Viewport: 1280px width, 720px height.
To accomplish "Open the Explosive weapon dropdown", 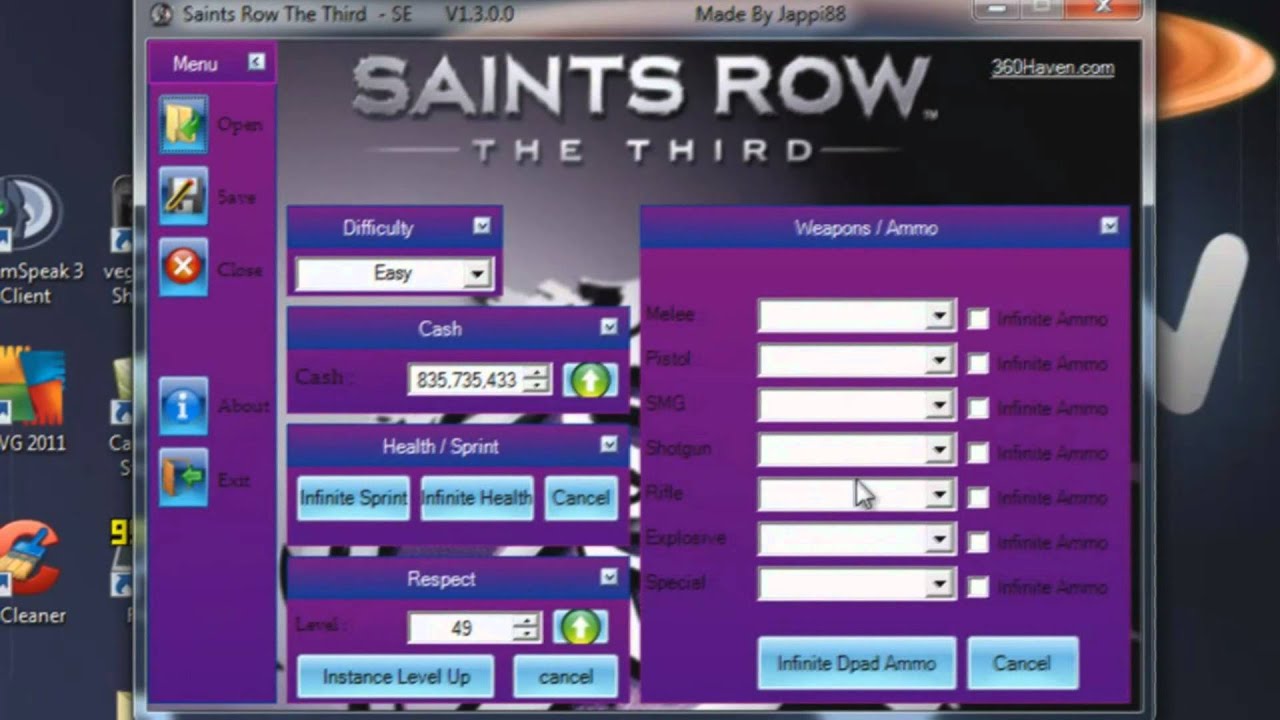I will (x=856, y=539).
